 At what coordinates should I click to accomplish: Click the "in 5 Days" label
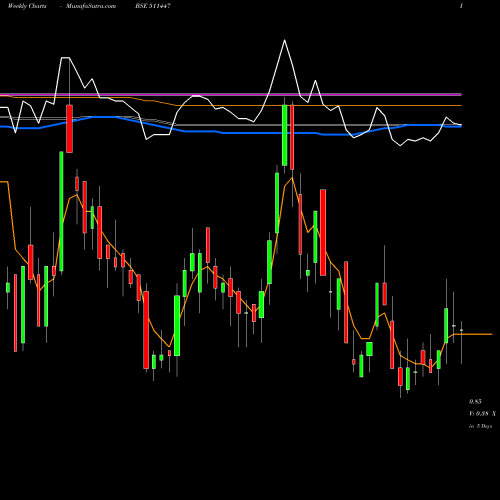click(480, 426)
